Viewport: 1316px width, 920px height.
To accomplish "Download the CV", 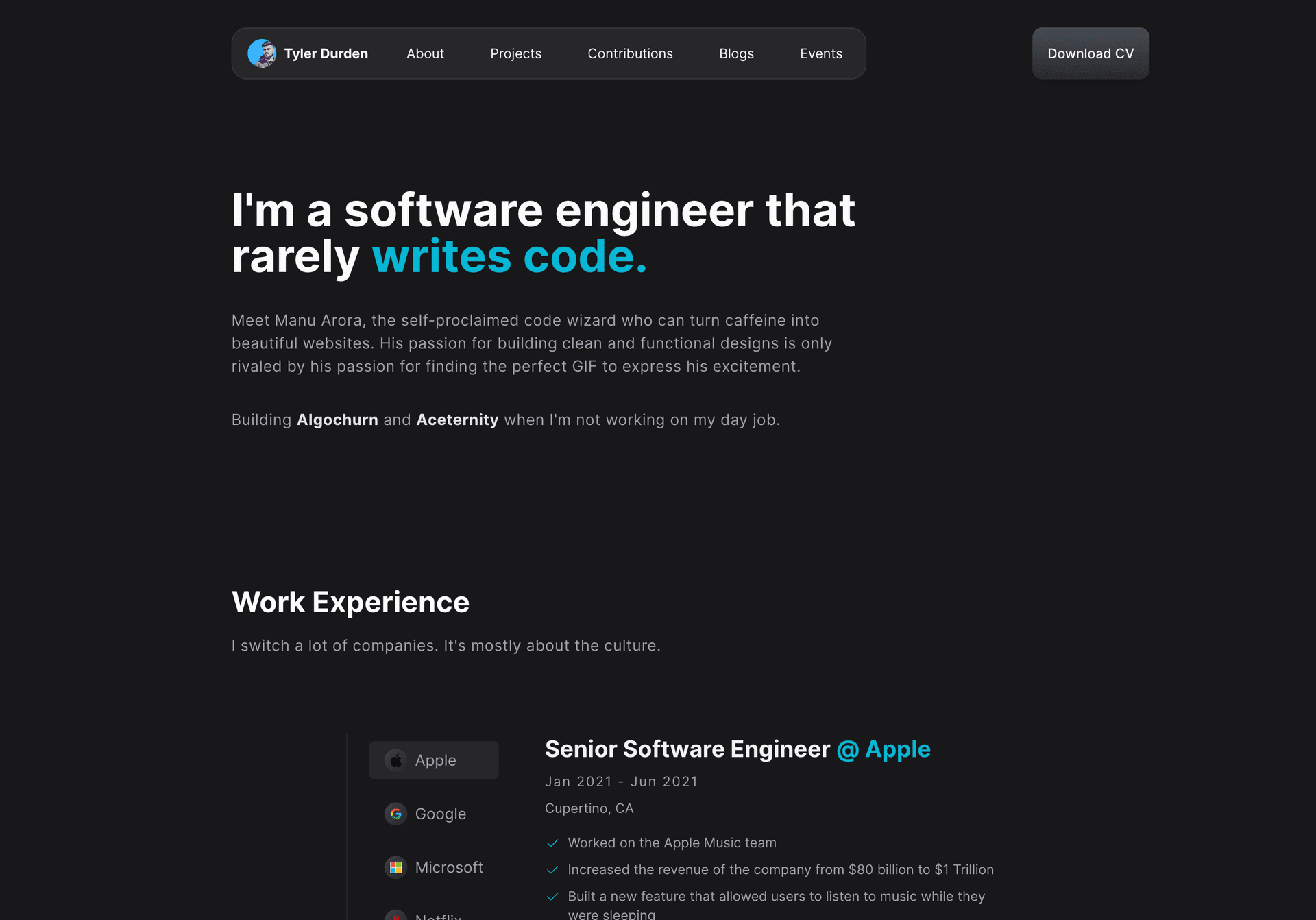I will [x=1090, y=53].
